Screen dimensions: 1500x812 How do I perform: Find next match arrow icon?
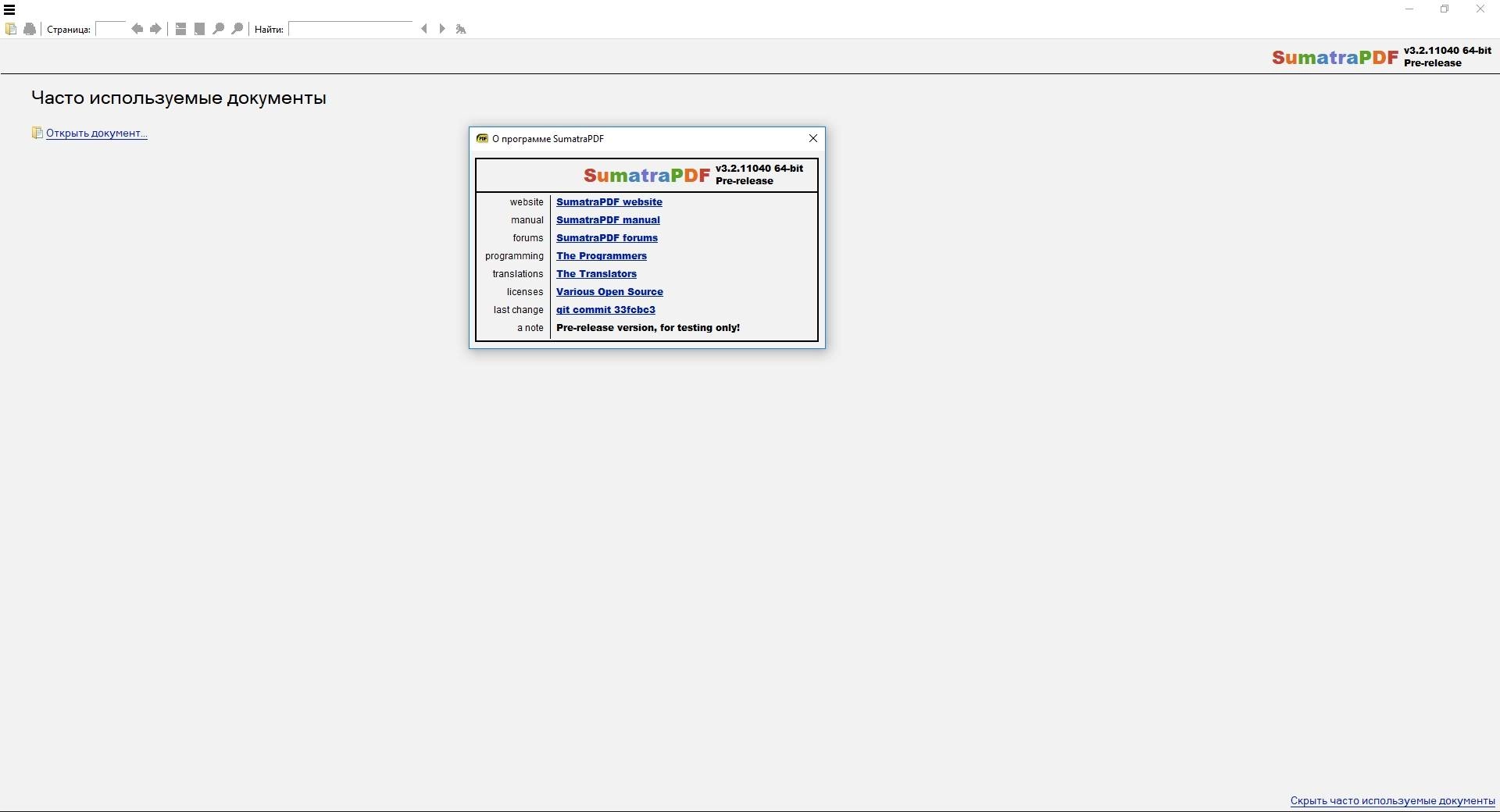[x=442, y=29]
